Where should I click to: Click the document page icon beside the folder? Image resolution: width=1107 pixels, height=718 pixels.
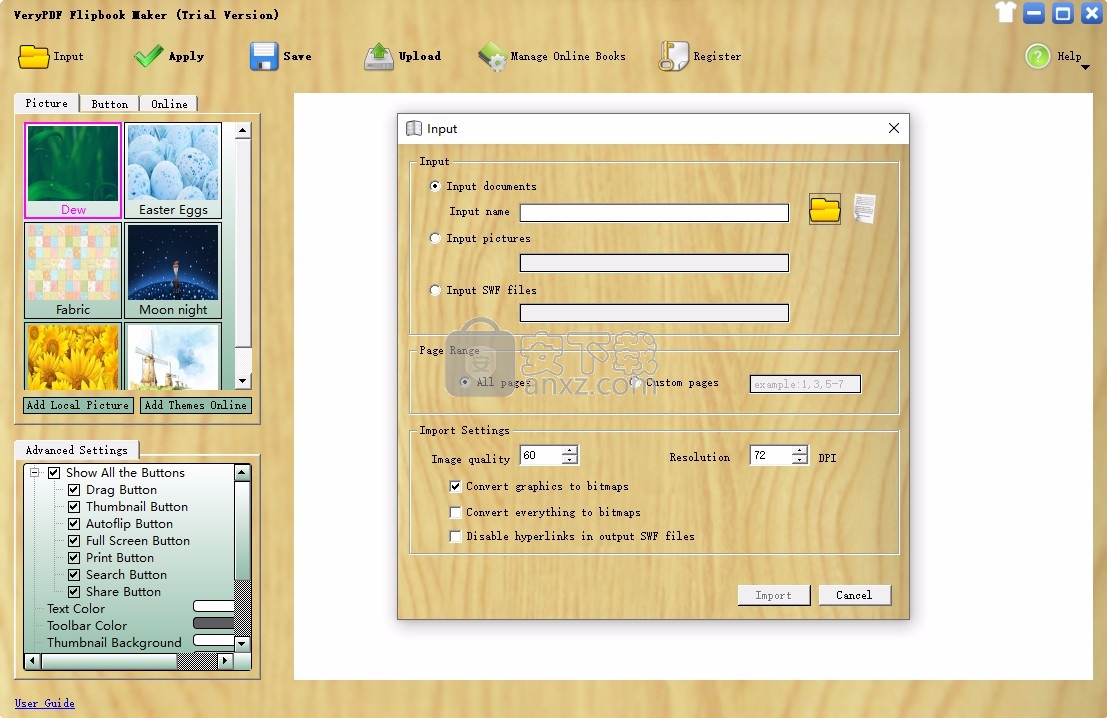(865, 209)
